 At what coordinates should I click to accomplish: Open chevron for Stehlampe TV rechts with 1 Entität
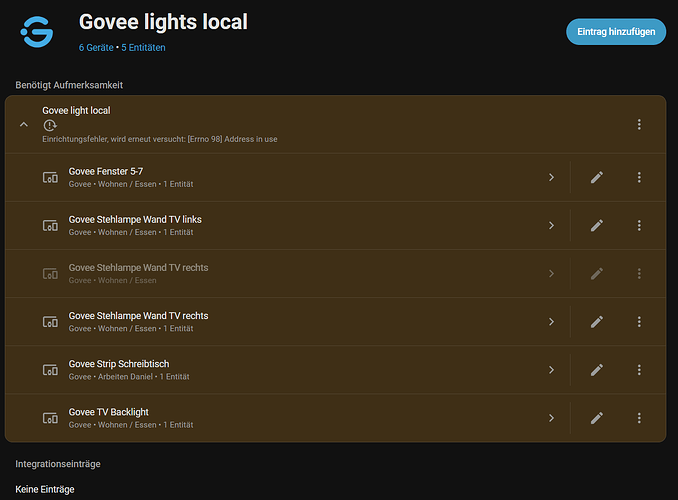[551, 322]
